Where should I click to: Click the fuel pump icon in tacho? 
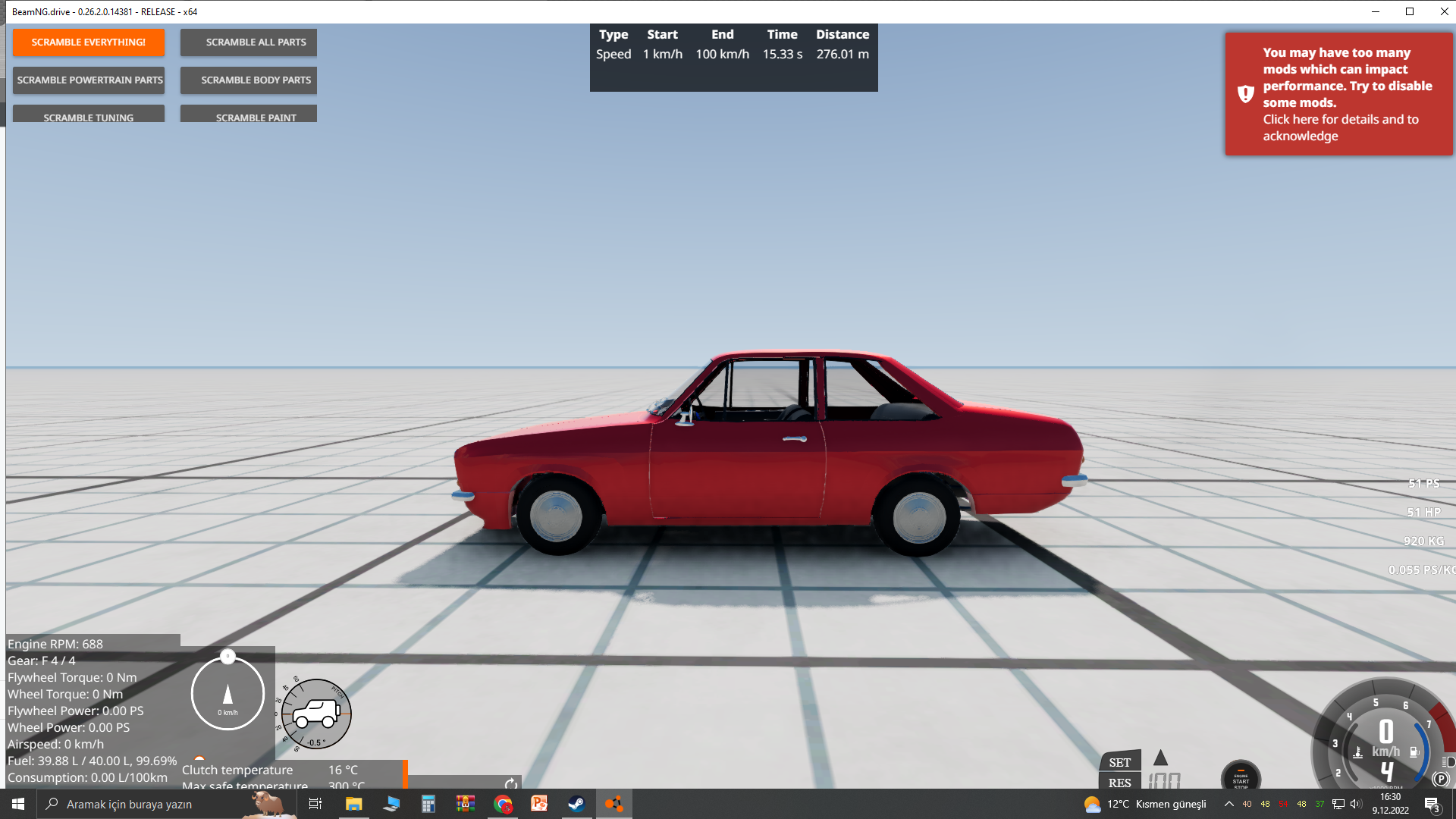[x=1414, y=752]
